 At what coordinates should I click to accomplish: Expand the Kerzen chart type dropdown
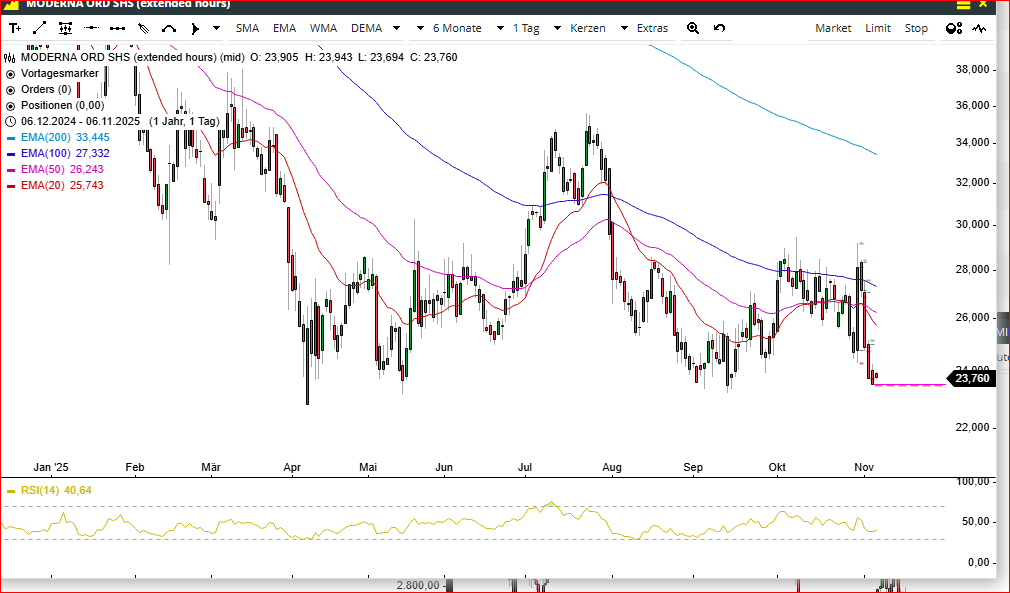coord(599,28)
